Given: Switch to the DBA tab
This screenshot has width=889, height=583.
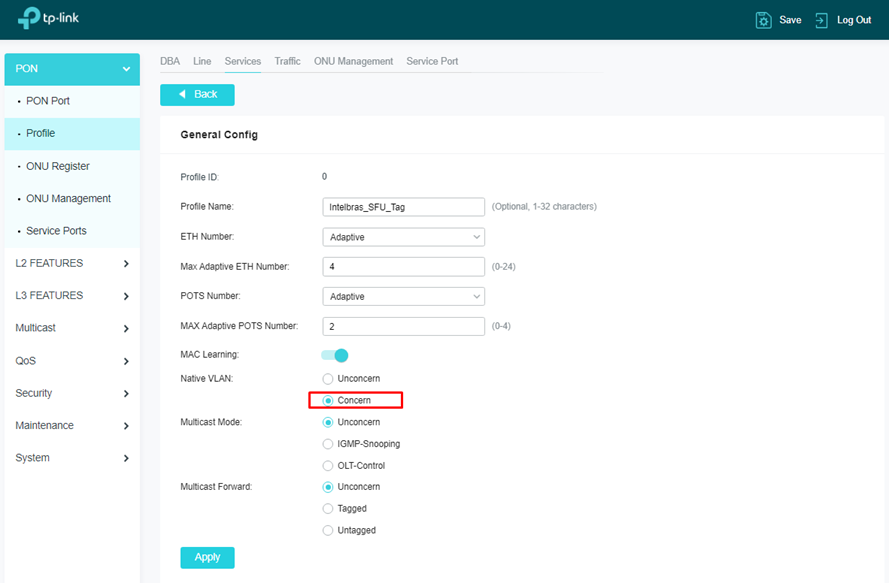Looking at the screenshot, I should click(x=170, y=61).
